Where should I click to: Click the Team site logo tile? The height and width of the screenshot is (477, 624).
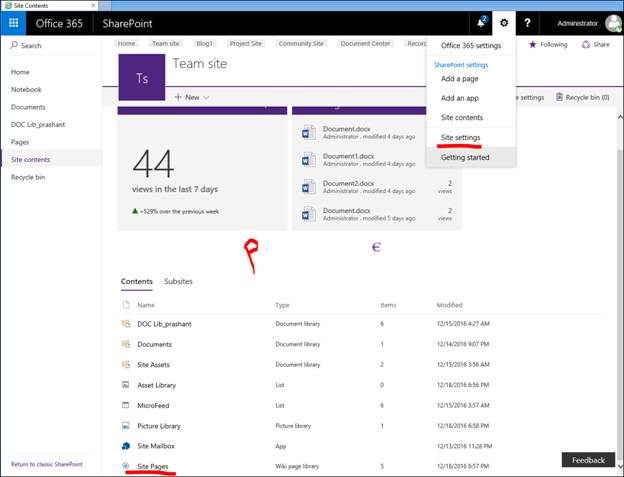tap(140, 76)
